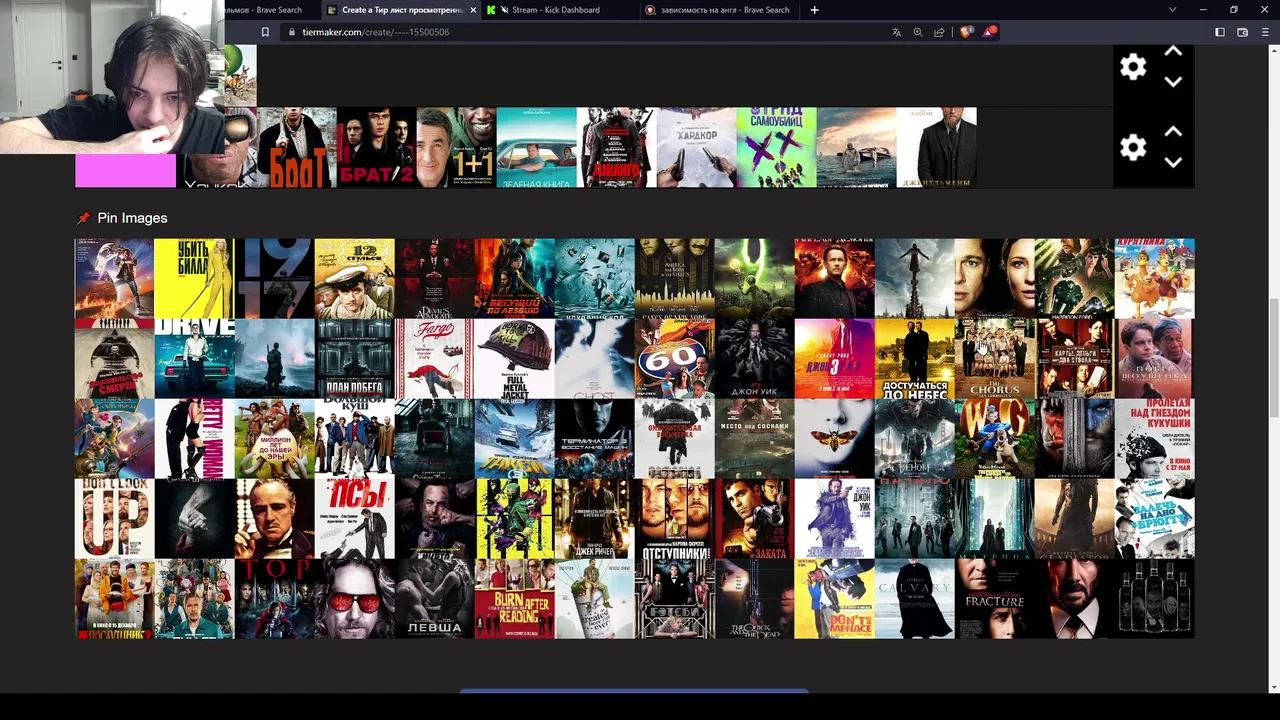Open Brave Shields lion icon
The height and width of the screenshot is (720, 1280).
pyautogui.click(x=966, y=32)
